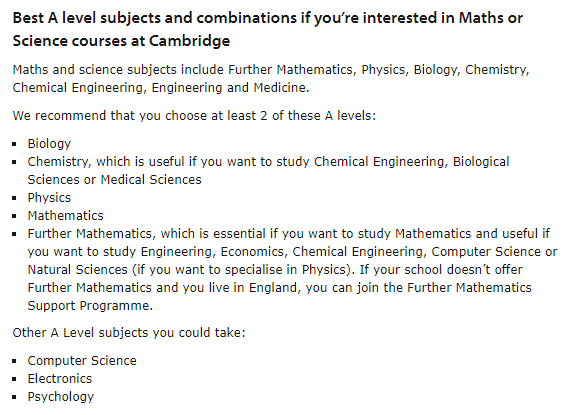
Task: Select the Computer Science list item
Action: 82,360
